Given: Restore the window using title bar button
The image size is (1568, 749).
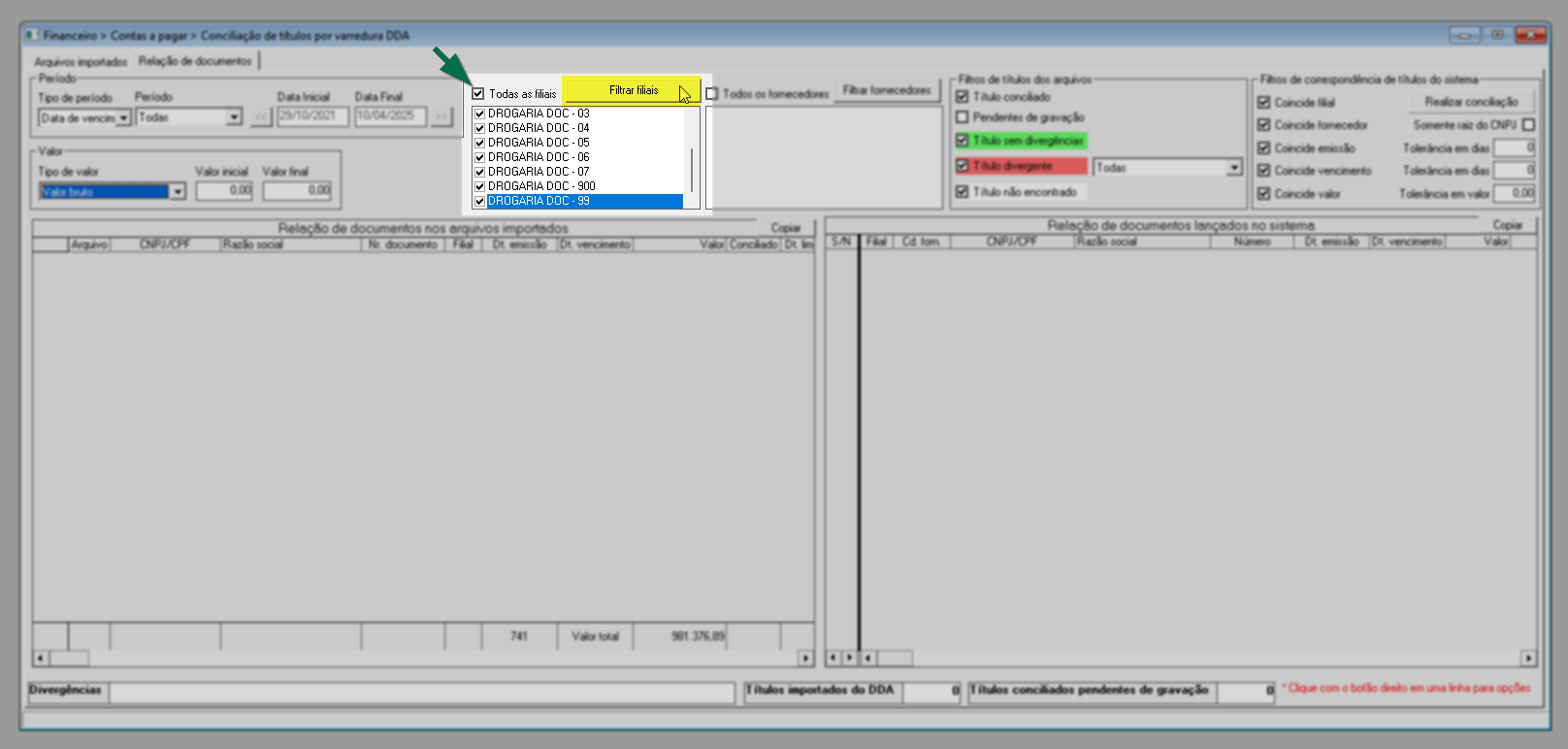Looking at the screenshot, I should 1497,35.
